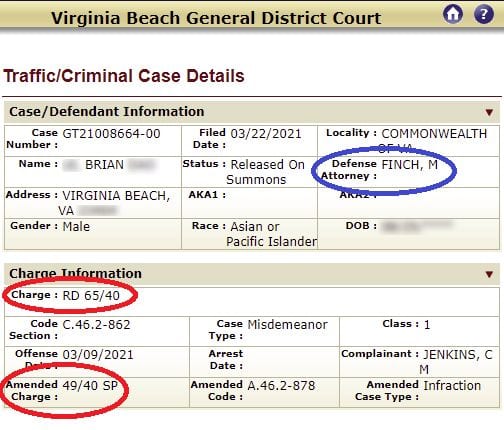
Task: Click the Charge Information header bar
Action: [252, 274]
